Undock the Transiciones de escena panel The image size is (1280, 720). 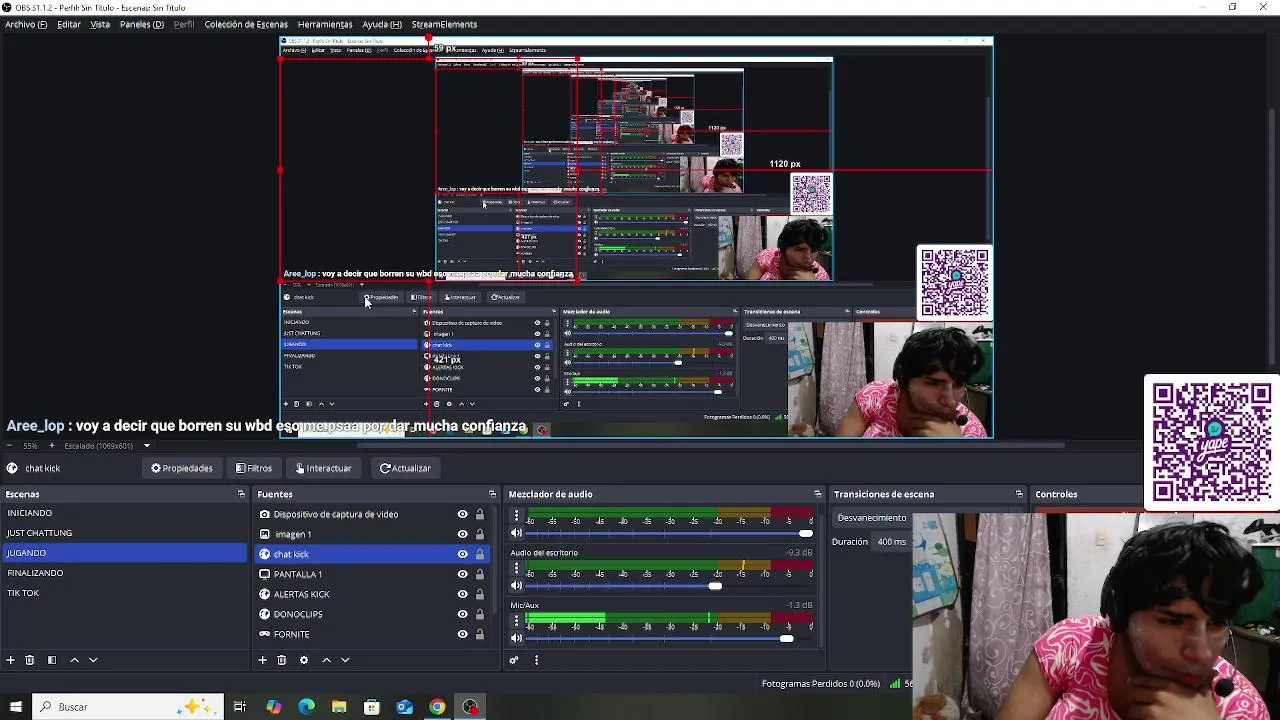1019,494
